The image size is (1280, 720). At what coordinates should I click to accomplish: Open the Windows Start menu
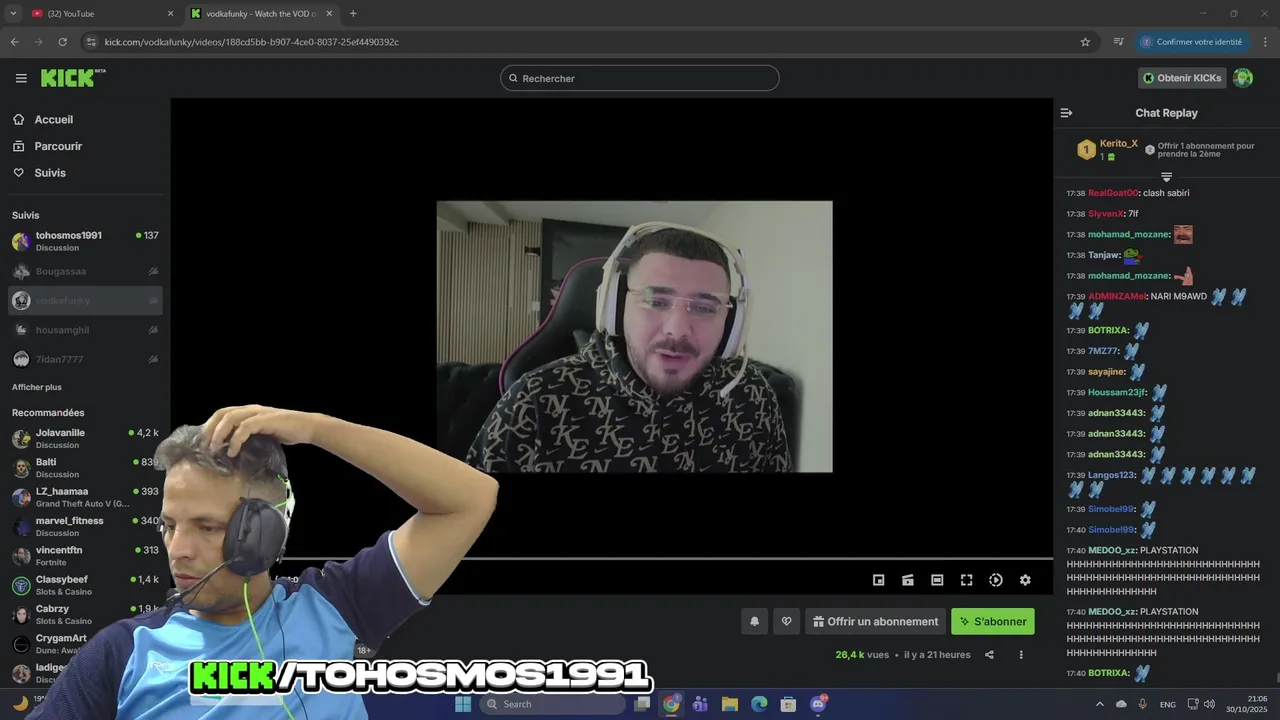[463, 704]
